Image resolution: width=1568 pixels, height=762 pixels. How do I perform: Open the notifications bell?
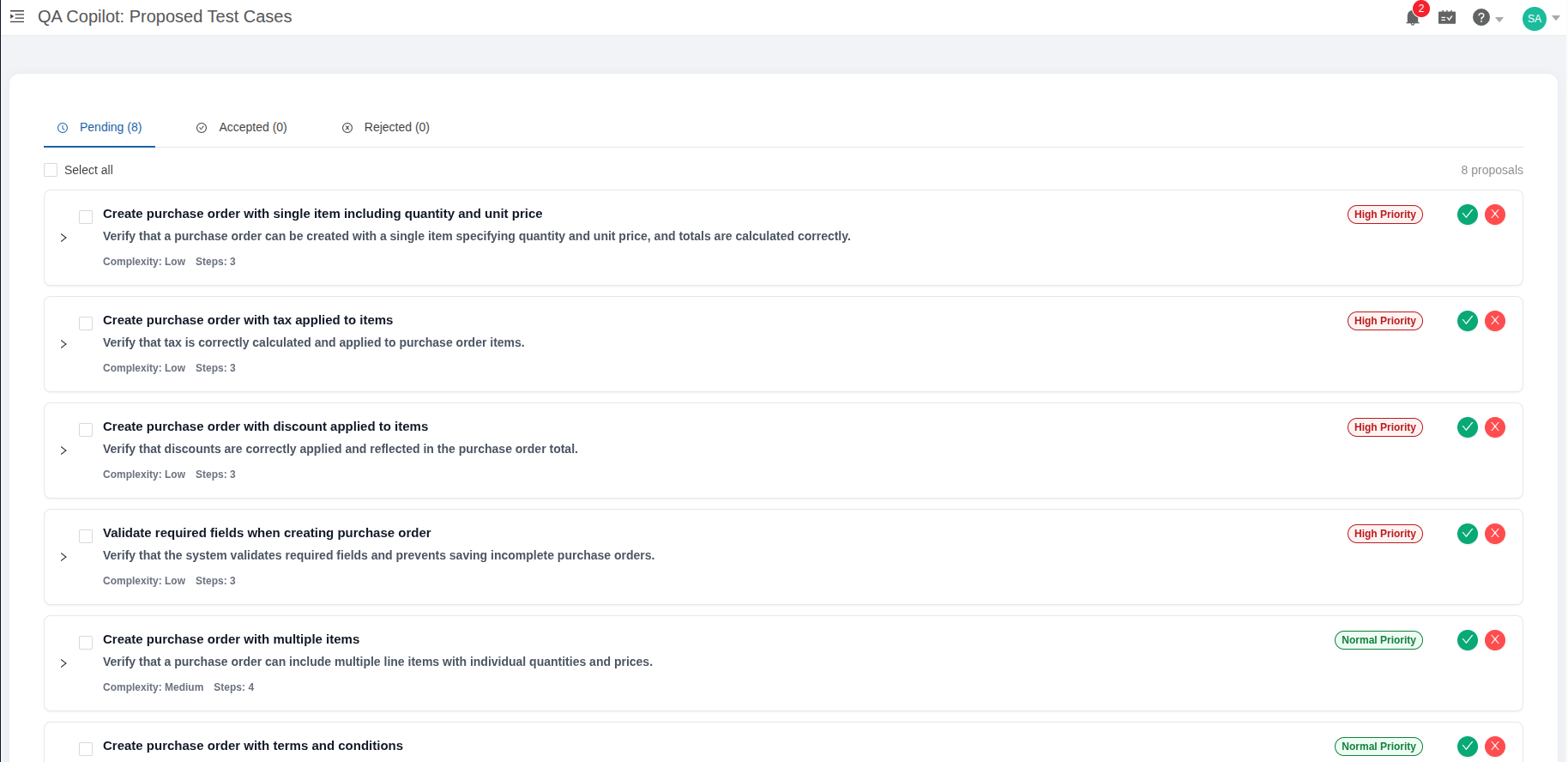1413,17
